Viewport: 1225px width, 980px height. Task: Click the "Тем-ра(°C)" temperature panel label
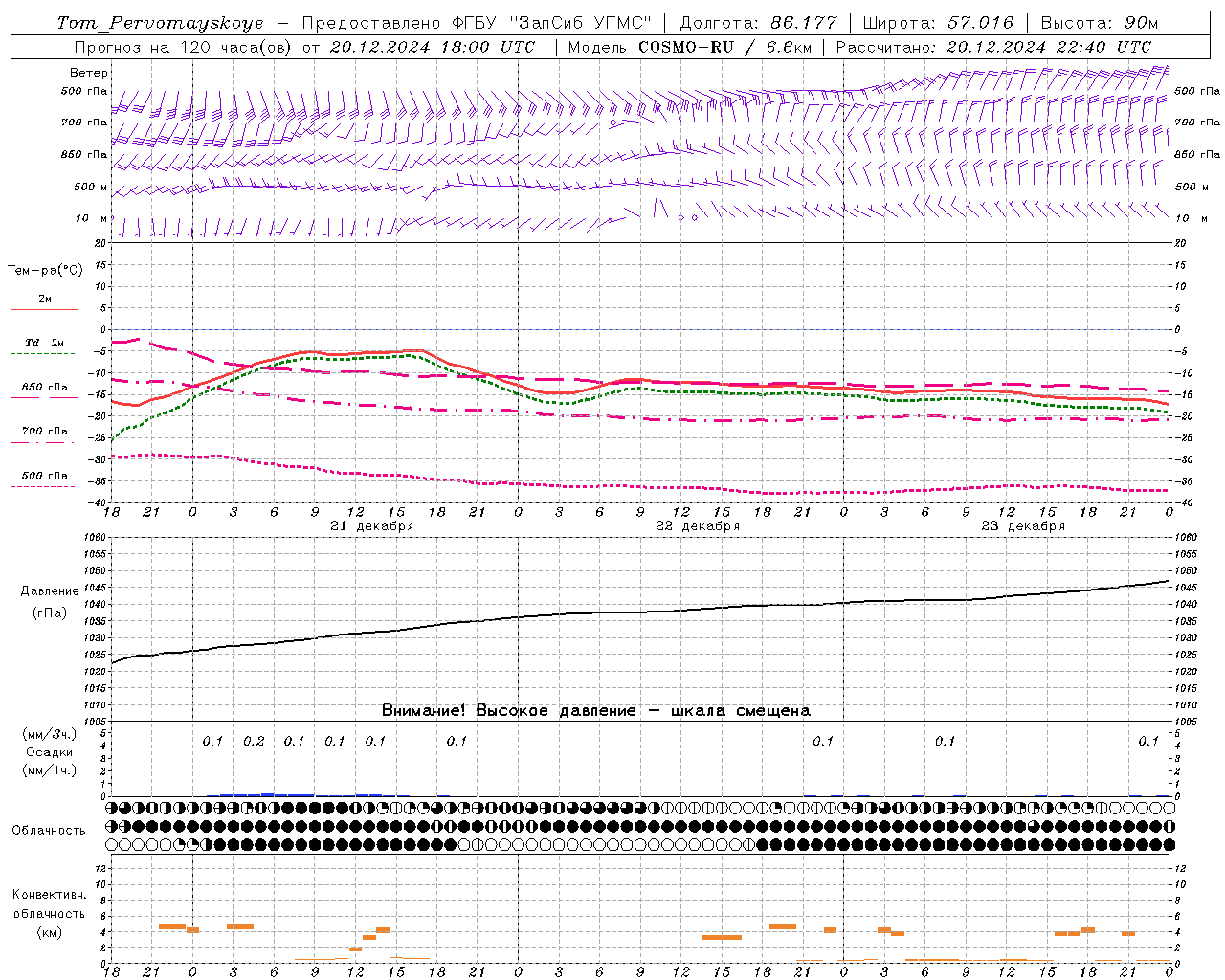45,271
